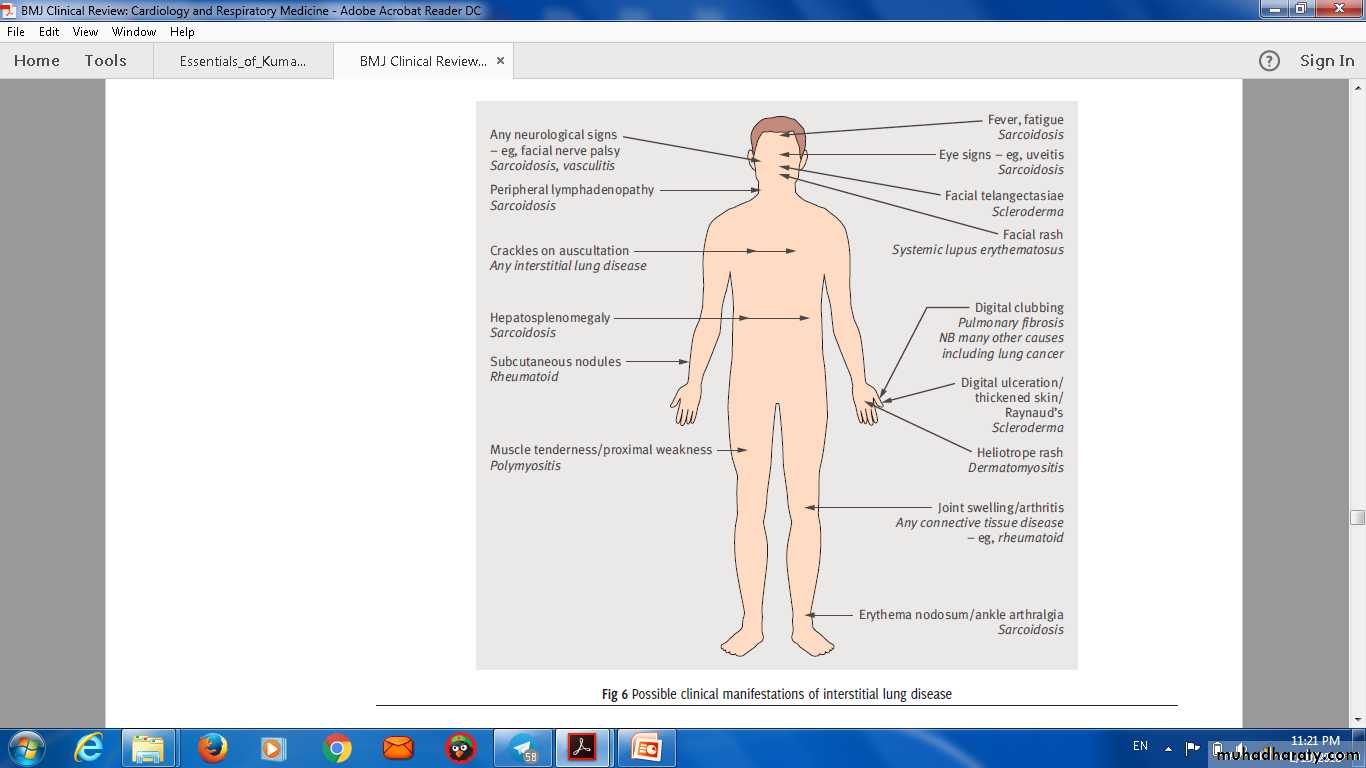1366x768 pixels.
Task: Switch to PowerPoint in the taskbar
Action: pyautogui.click(x=646, y=748)
